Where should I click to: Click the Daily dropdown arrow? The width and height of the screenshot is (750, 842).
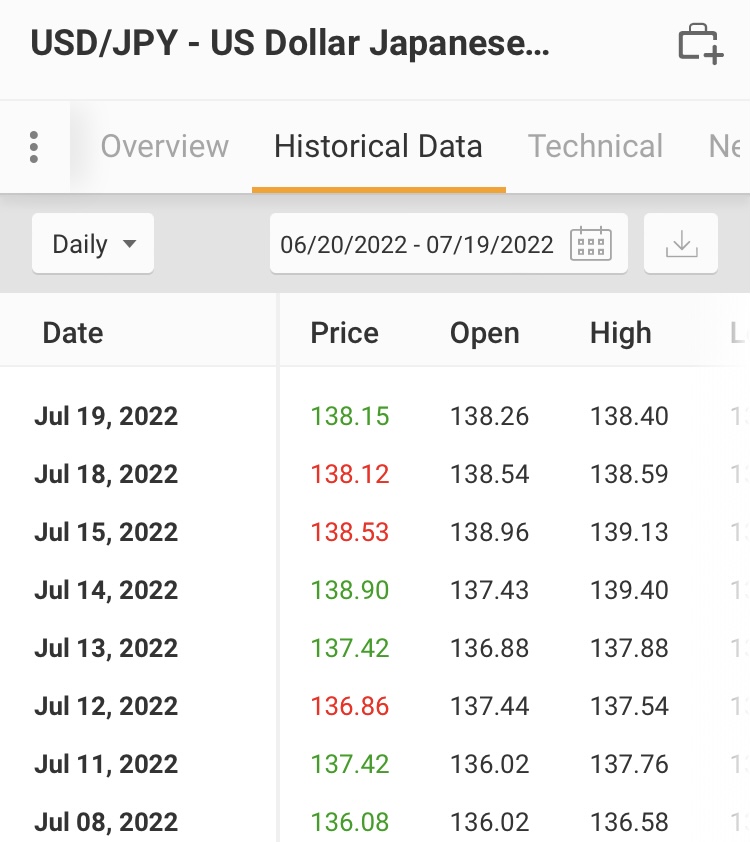[x=129, y=244]
